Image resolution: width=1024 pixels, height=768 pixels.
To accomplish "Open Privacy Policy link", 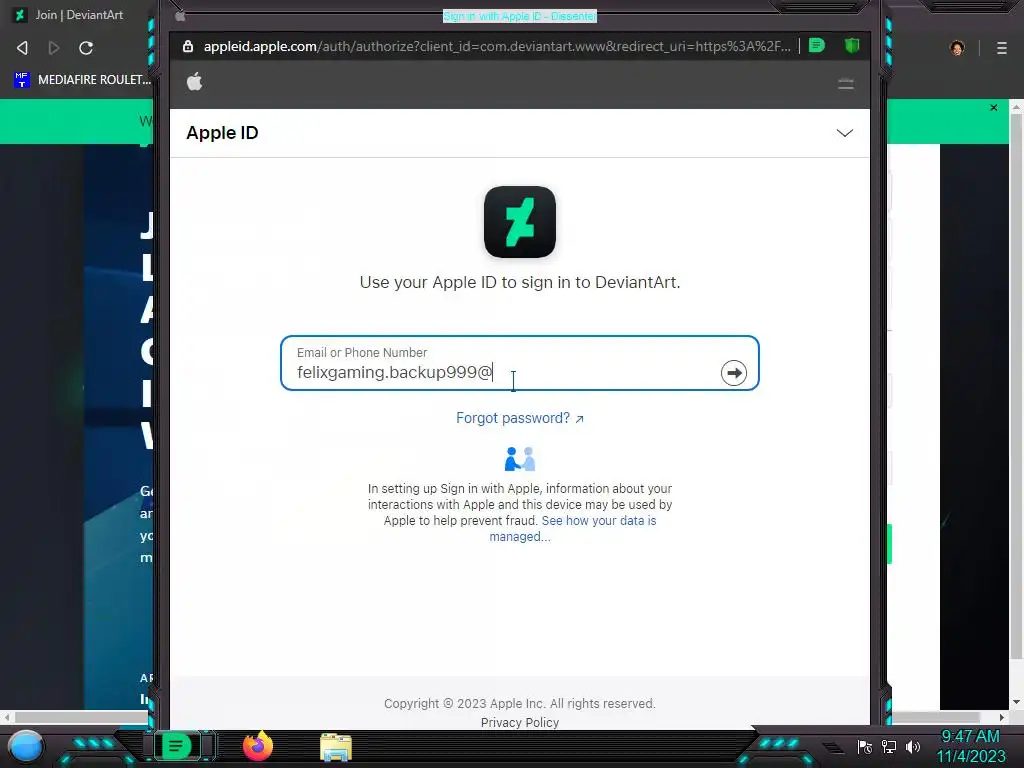I will [520, 722].
